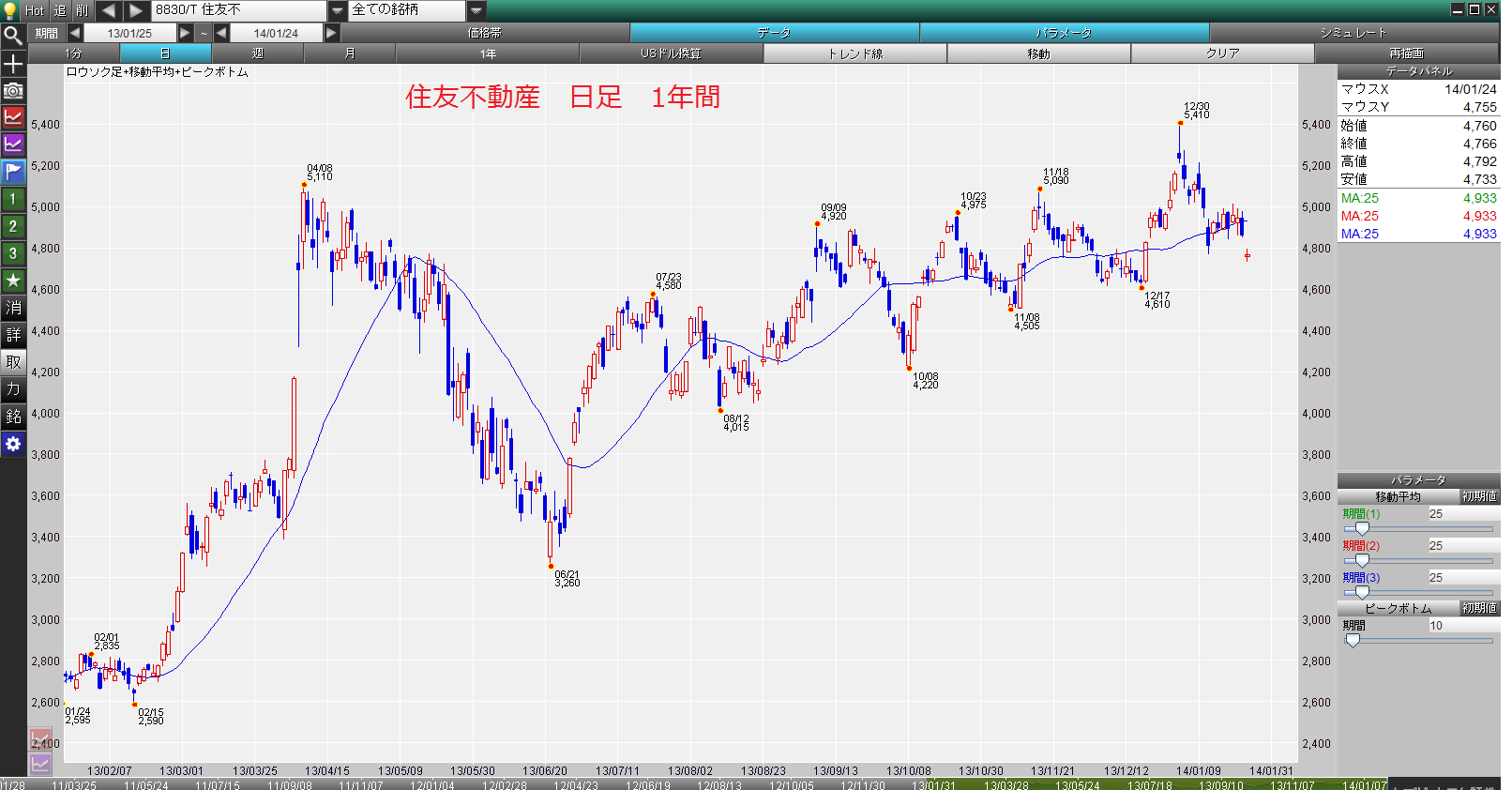The height and width of the screenshot is (790, 1512).
Task: Select the crosshair plus tool
Action: tap(13, 64)
